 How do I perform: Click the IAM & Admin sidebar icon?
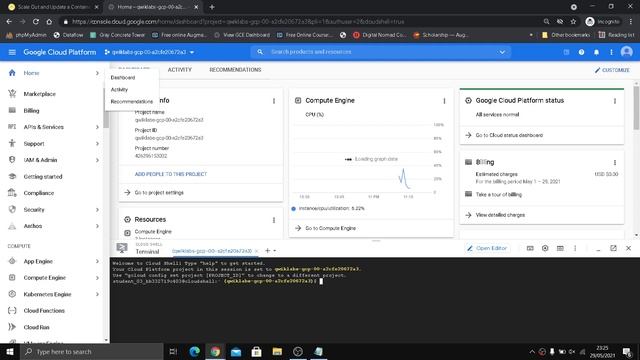coord(12,160)
